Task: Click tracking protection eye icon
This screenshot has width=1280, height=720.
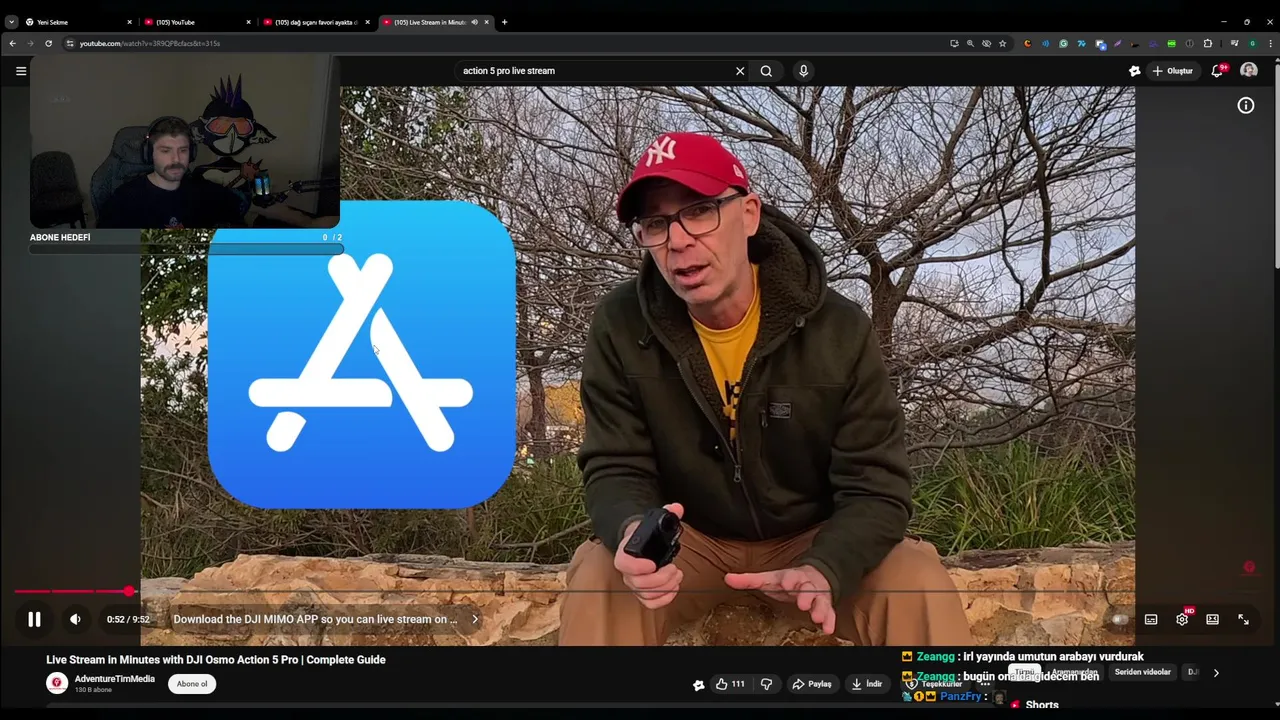Action: pyautogui.click(x=986, y=43)
